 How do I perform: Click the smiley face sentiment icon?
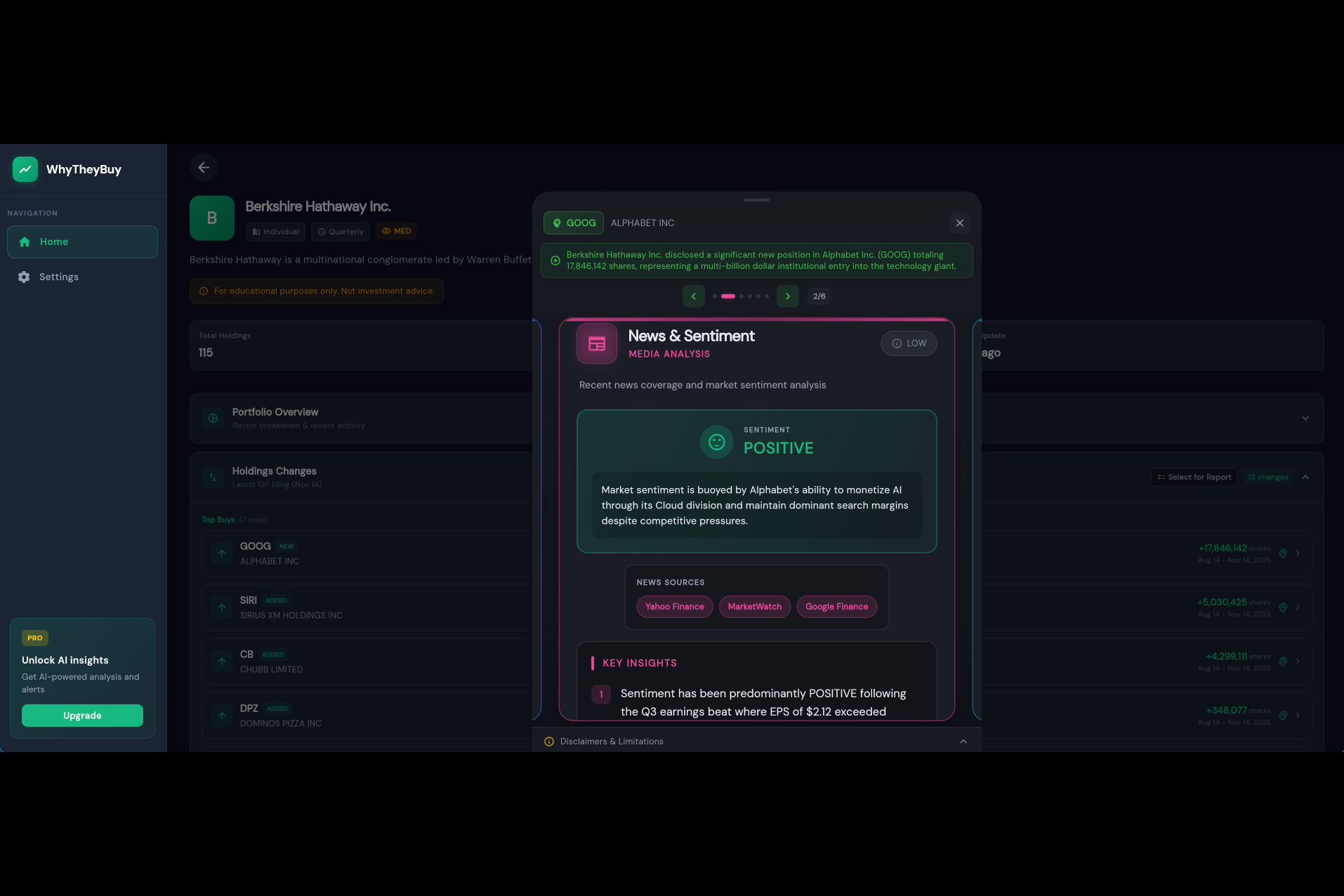click(717, 442)
